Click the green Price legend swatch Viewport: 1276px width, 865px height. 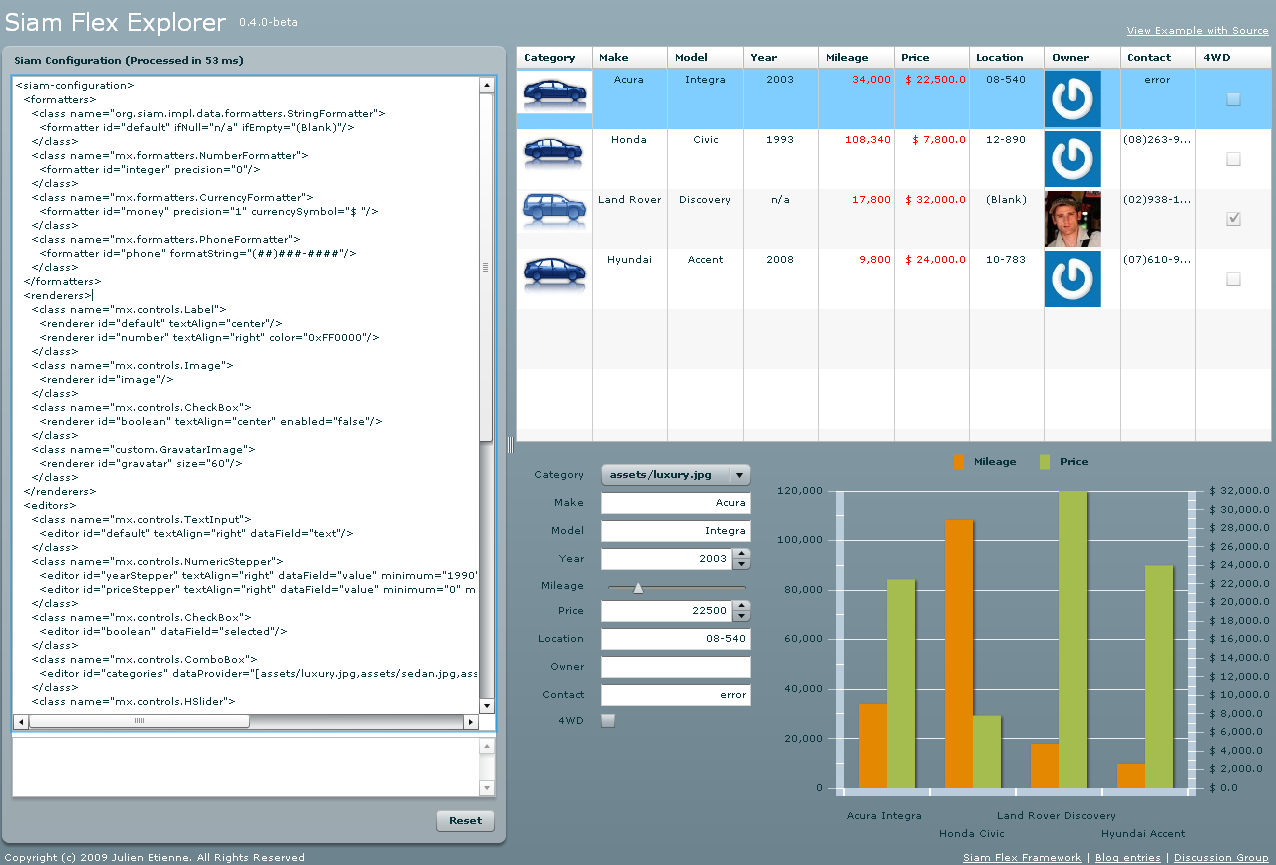(x=1045, y=462)
